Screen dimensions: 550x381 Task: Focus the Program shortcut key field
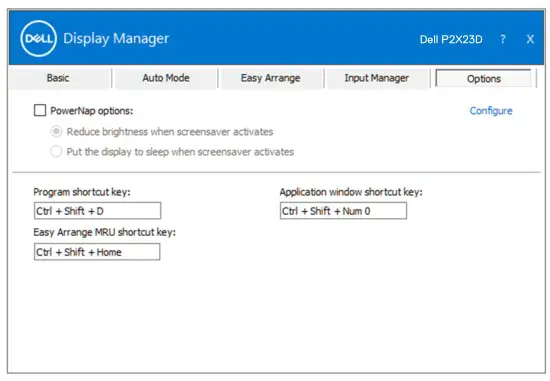pos(98,210)
